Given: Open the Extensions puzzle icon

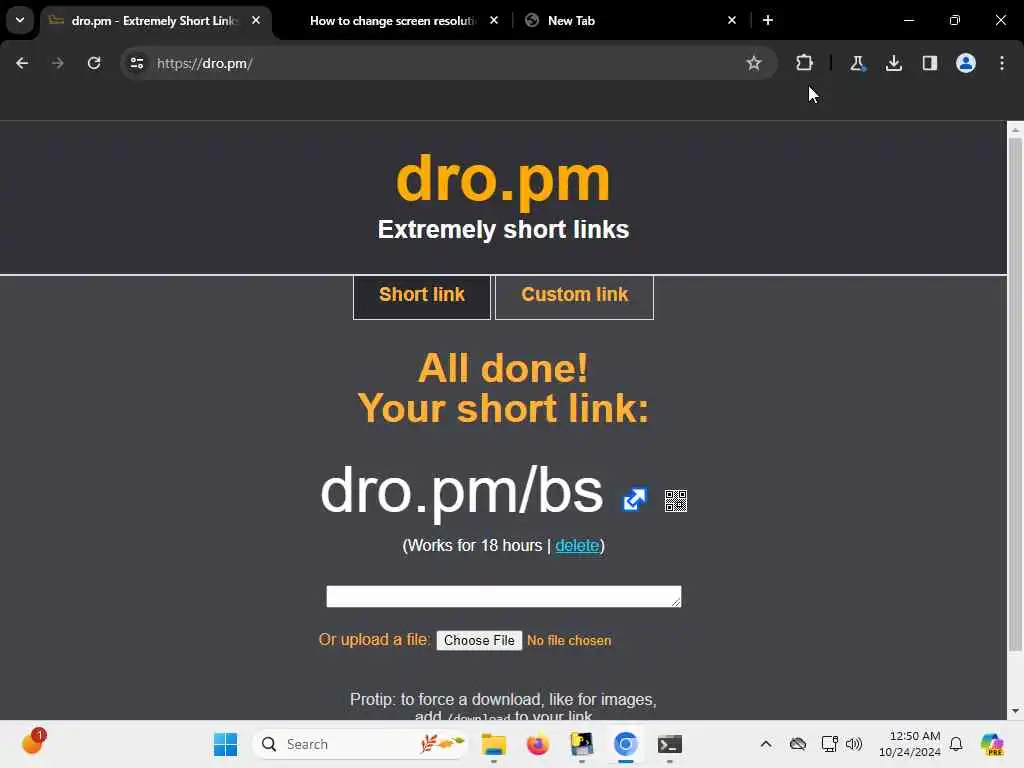Looking at the screenshot, I should pyautogui.click(x=804, y=63).
